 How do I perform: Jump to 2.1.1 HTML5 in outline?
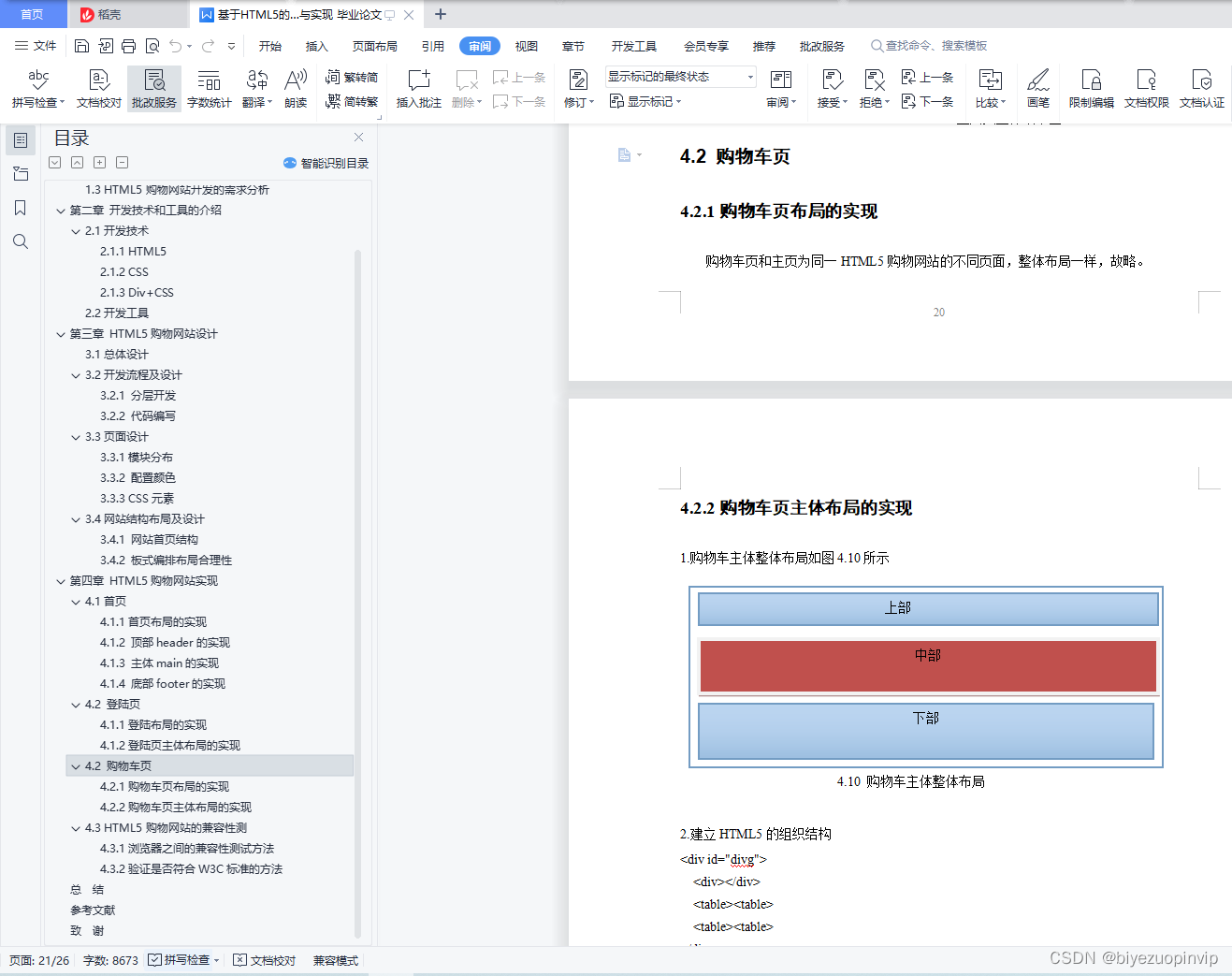pyautogui.click(x=133, y=252)
